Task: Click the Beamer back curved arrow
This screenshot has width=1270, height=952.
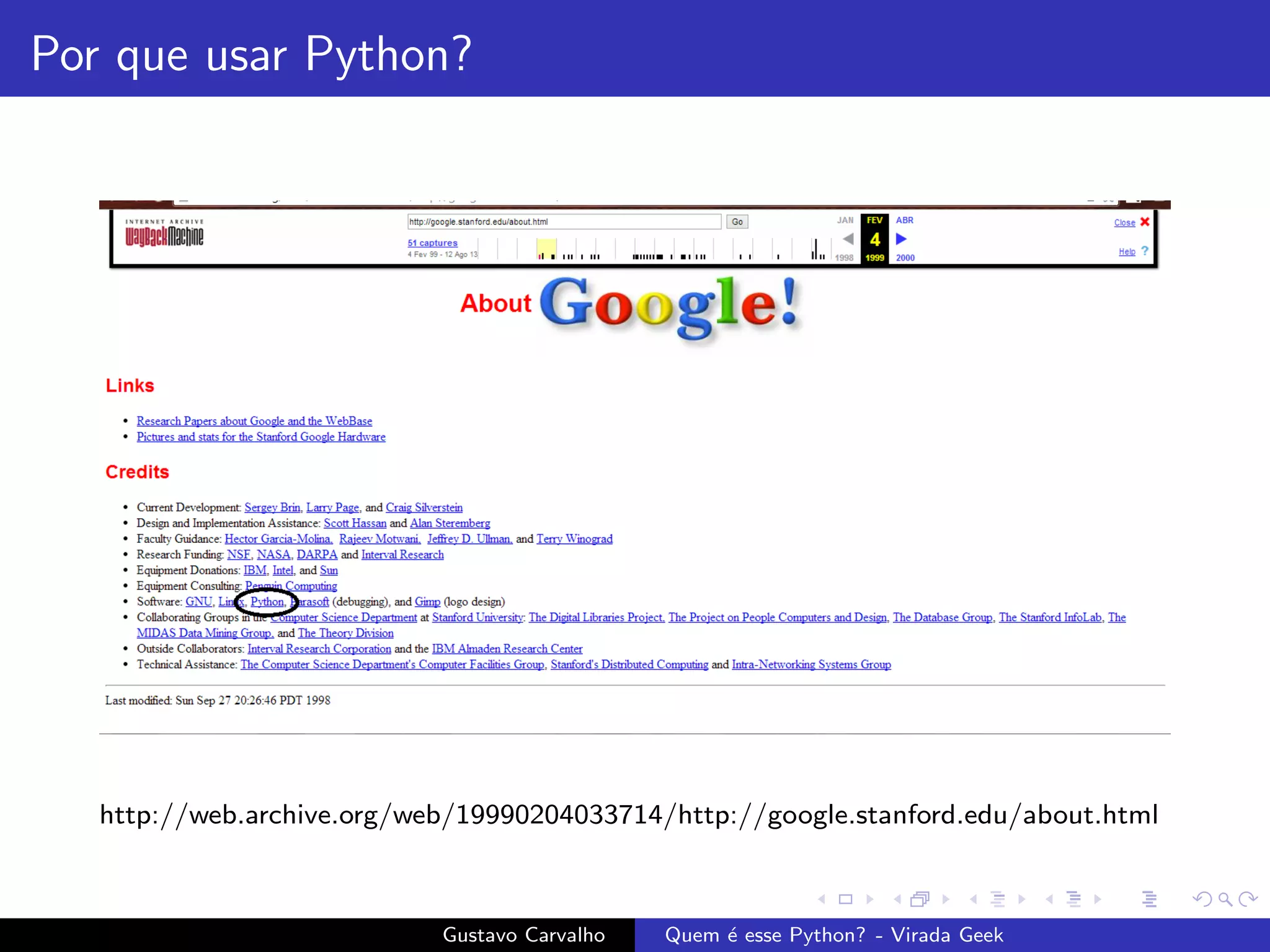Action: (x=1202, y=899)
